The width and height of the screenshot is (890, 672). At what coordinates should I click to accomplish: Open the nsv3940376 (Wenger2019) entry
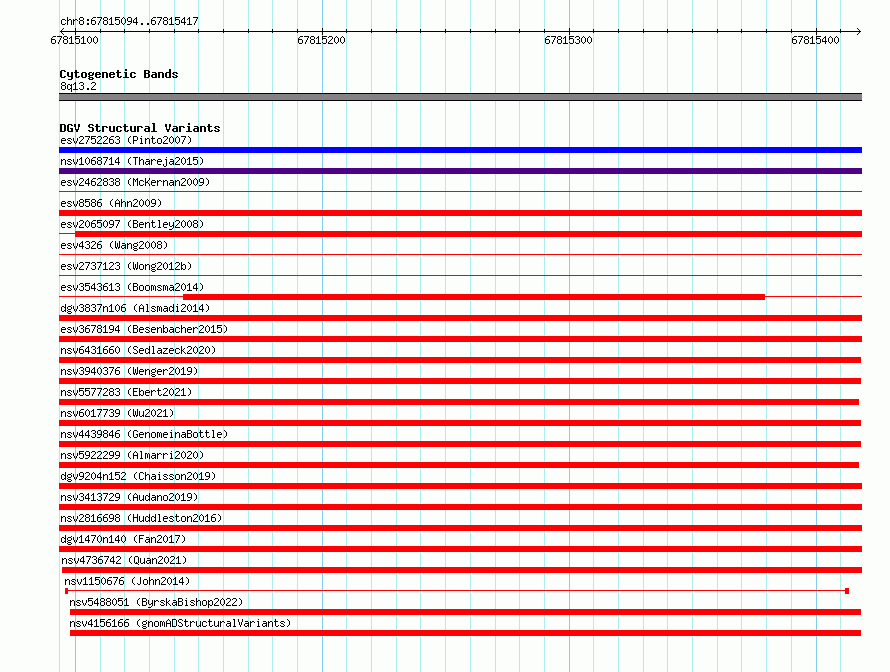coord(129,371)
